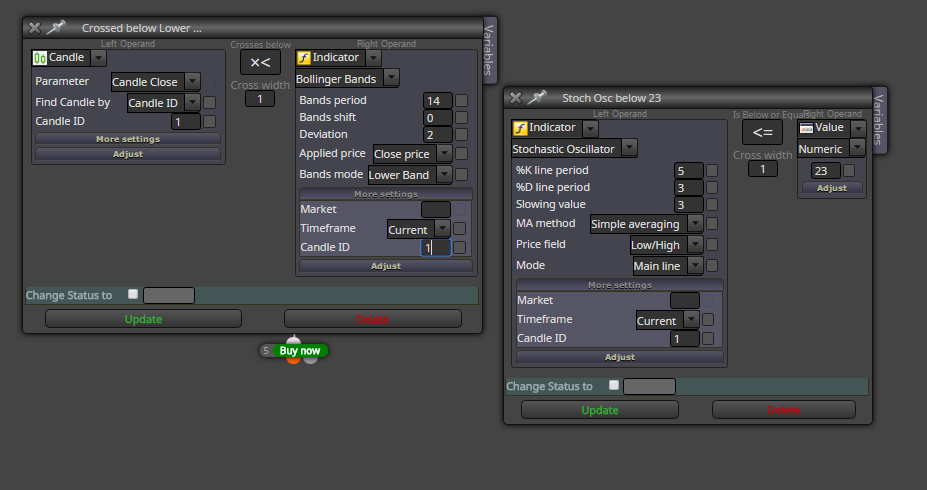Open Stochastic Timeframe Current dropdown
The width and height of the screenshot is (927, 490).
click(691, 320)
